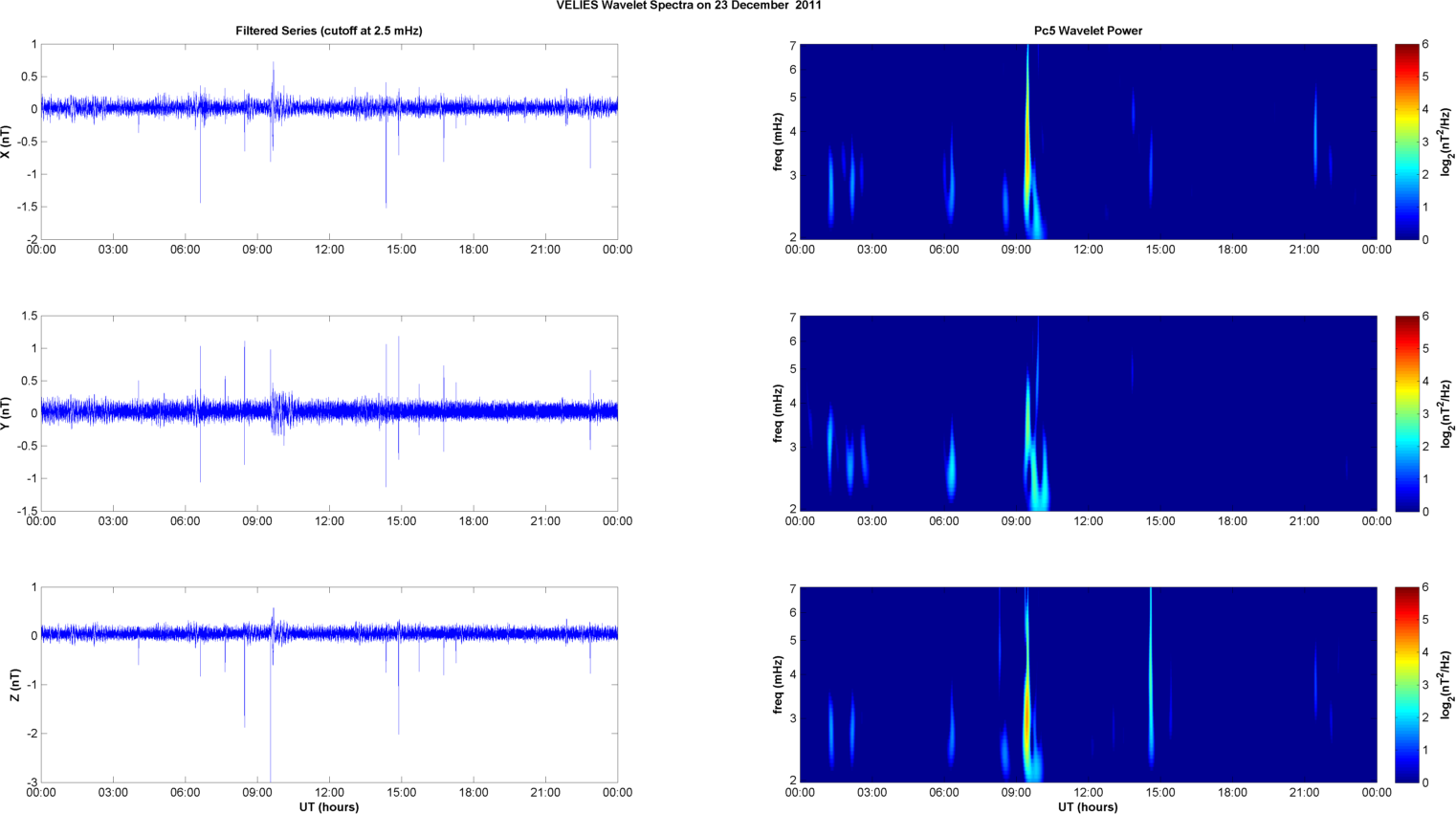Image resolution: width=1456 pixels, height=814 pixels.
Task: Click the -3 tick on Z (nT) axis
Action: pyautogui.click(x=31, y=782)
